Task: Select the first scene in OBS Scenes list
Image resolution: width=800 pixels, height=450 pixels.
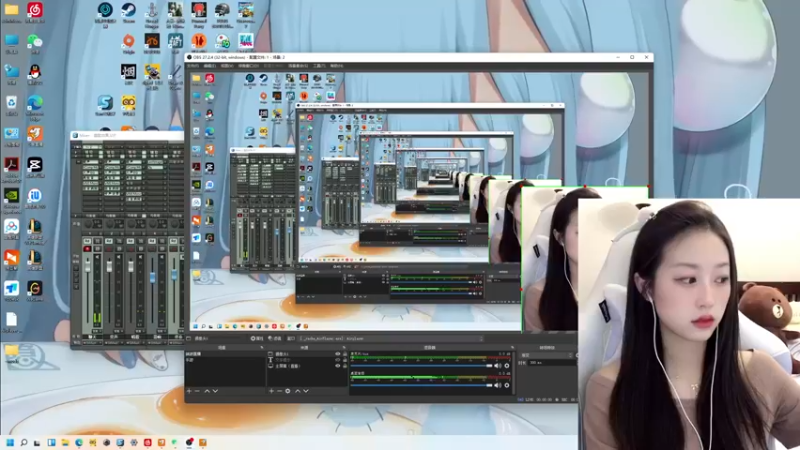Action: pyautogui.click(x=225, y=354)
